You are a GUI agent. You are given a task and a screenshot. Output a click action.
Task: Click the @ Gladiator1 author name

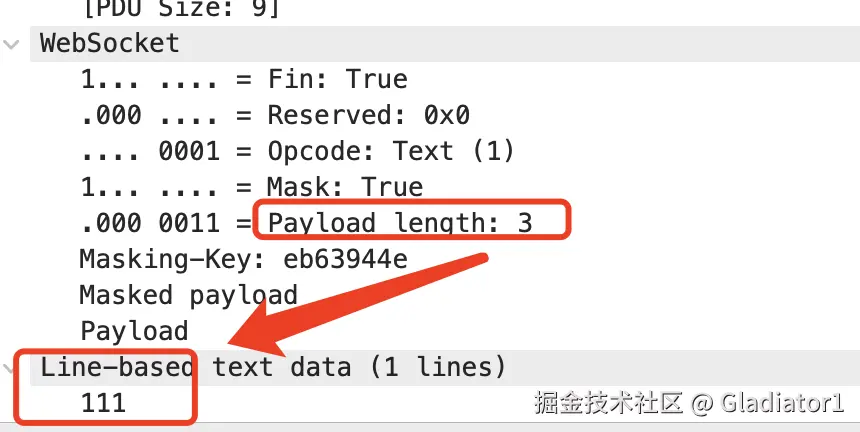768,403
